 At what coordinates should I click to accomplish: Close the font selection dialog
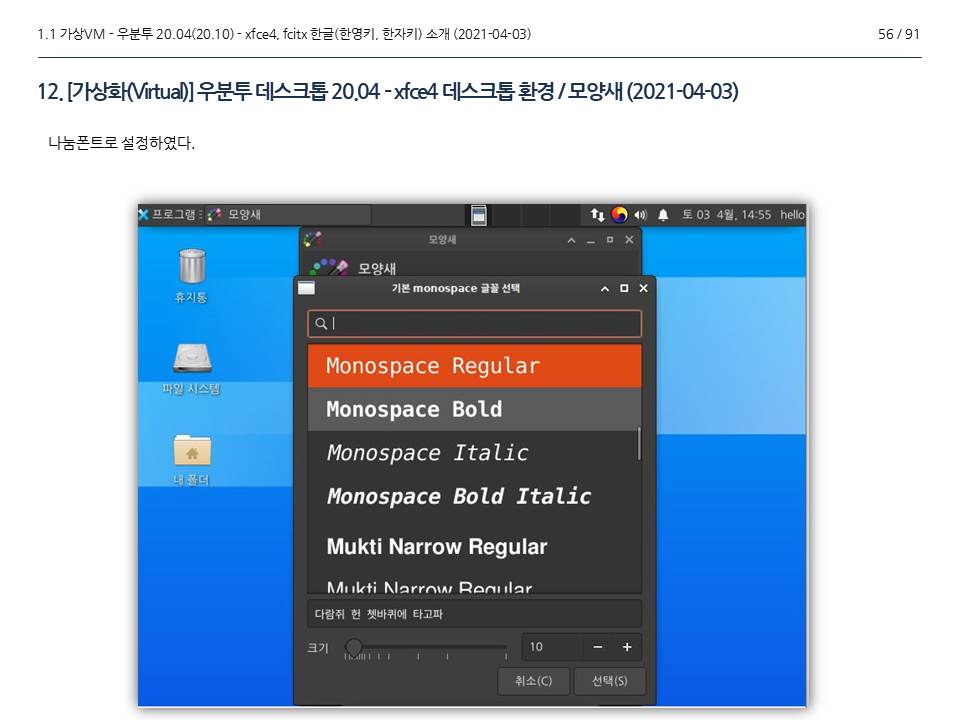coord(643,288)
